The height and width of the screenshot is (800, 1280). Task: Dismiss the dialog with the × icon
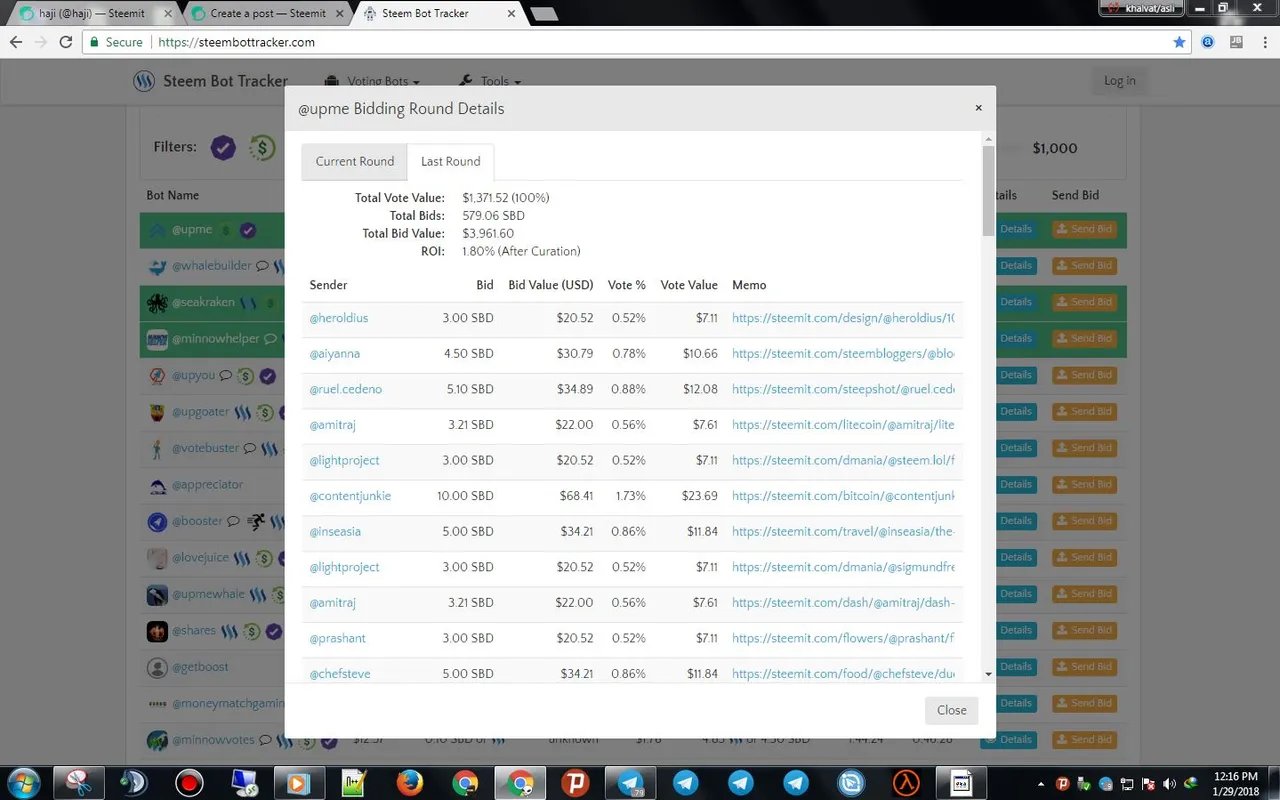(978, 108)
